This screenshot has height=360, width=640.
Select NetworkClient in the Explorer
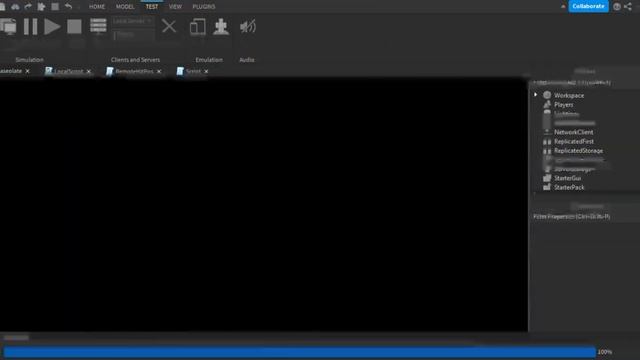pyautogui.click(x=573, y=132)
